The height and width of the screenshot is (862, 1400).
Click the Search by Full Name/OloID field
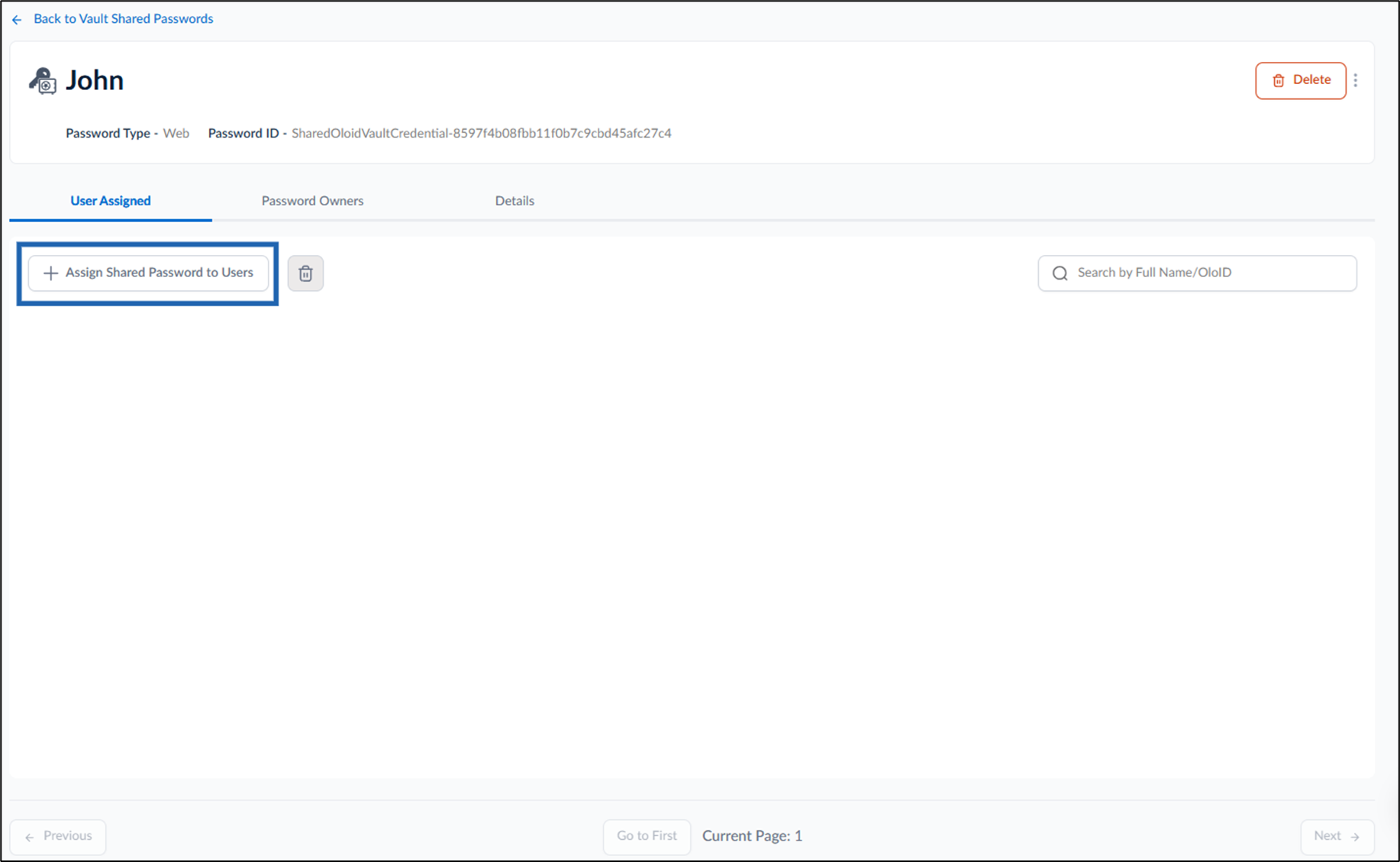(x=1197, y=273)
